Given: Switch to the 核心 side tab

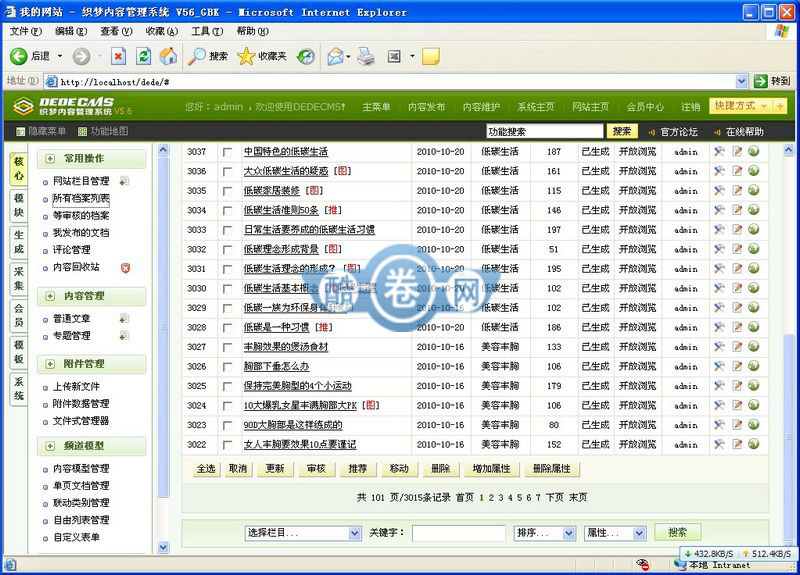Looking at the screenshot, I should tap(19, 168).
